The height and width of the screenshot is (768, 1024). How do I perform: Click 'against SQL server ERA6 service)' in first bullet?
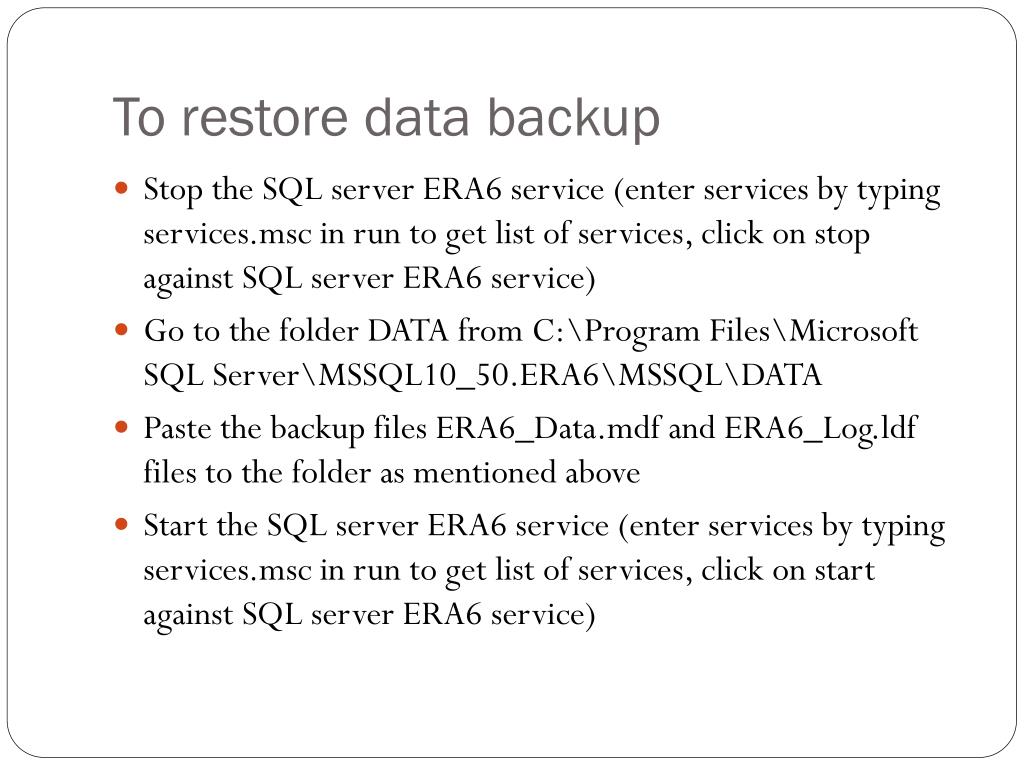tap(370, 280)
